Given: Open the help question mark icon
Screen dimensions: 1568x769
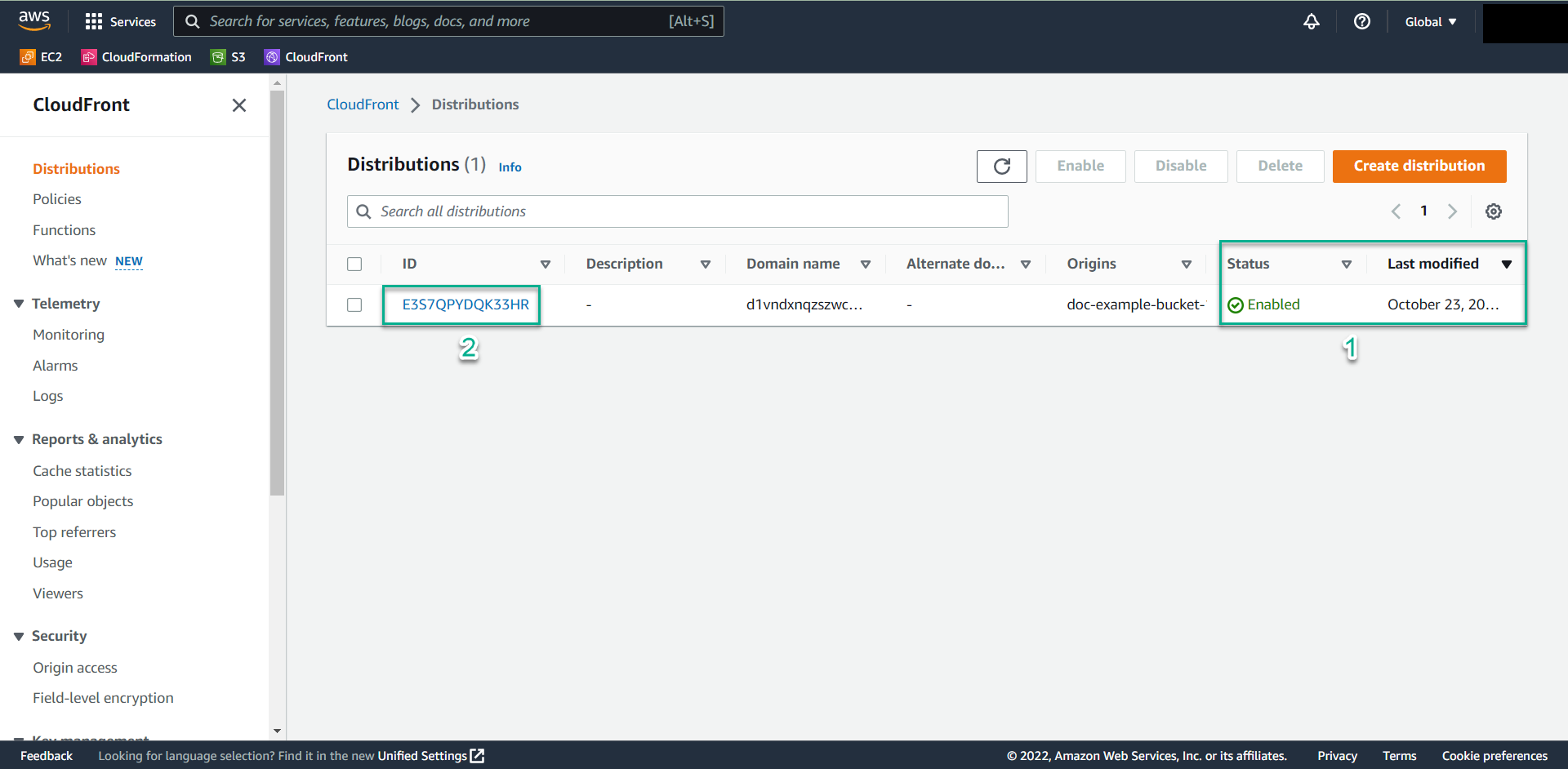Looking at the screenshot, I should [x=1361, y=22].
